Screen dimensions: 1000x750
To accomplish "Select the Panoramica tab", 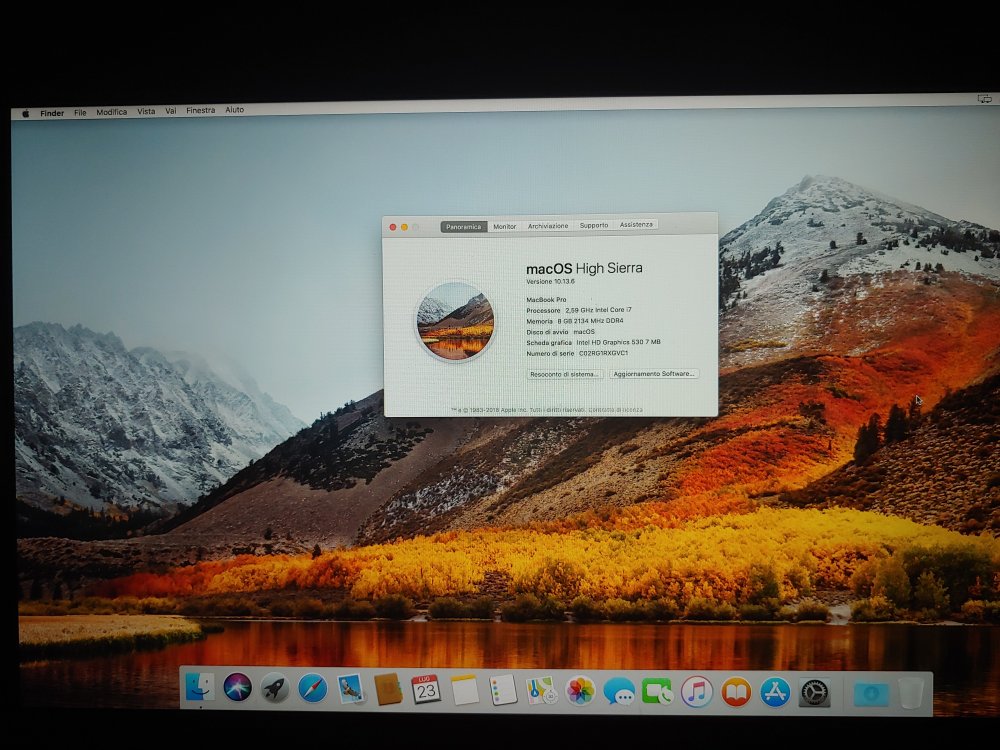I will (464, 226).
